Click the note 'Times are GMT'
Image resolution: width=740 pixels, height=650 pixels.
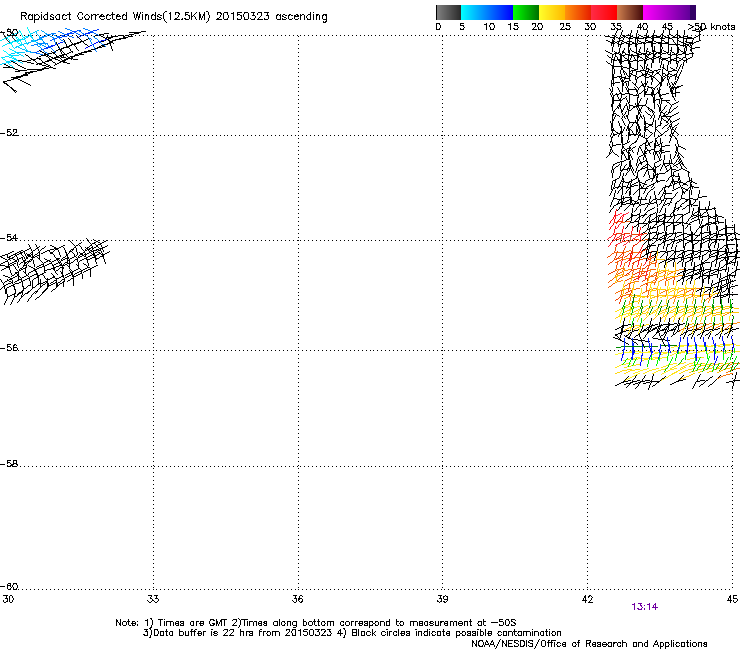(x=193, y=623)
